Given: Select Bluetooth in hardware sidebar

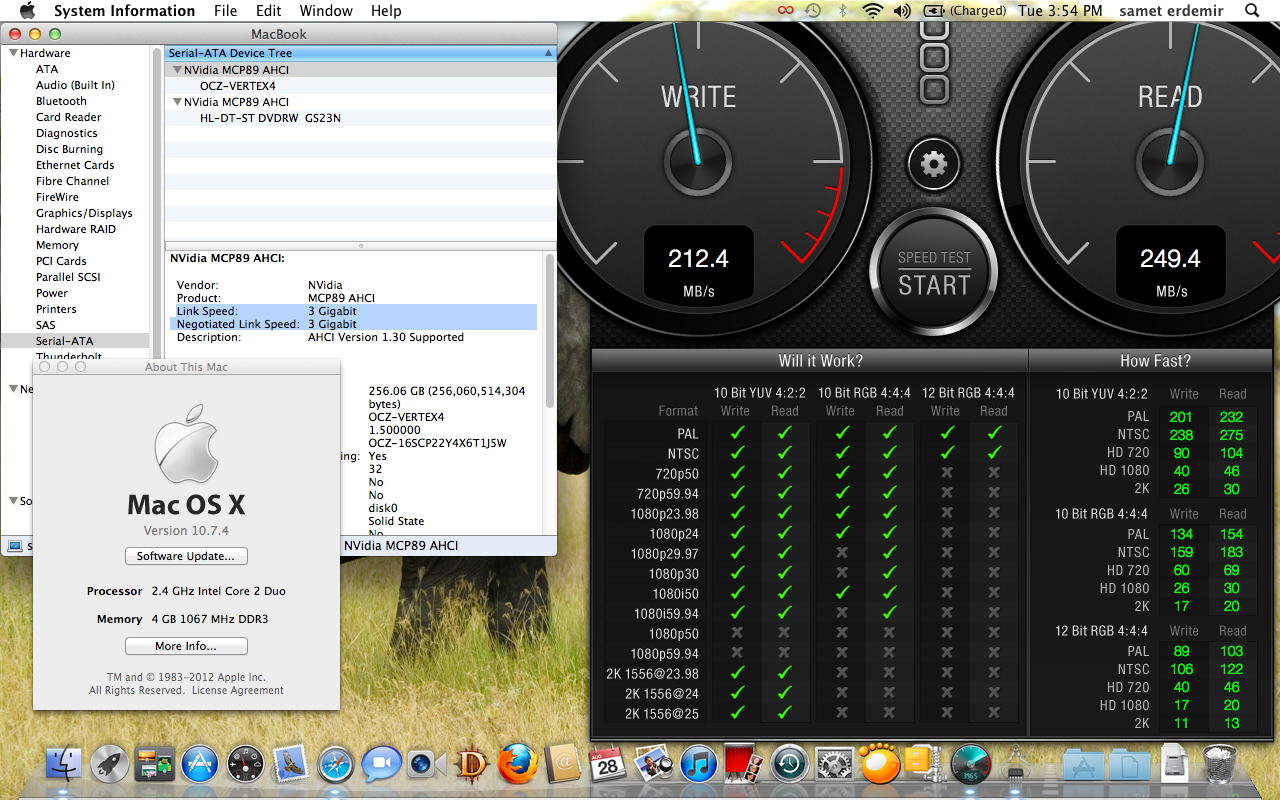Looking at the screenshot, I should (61, 101).
